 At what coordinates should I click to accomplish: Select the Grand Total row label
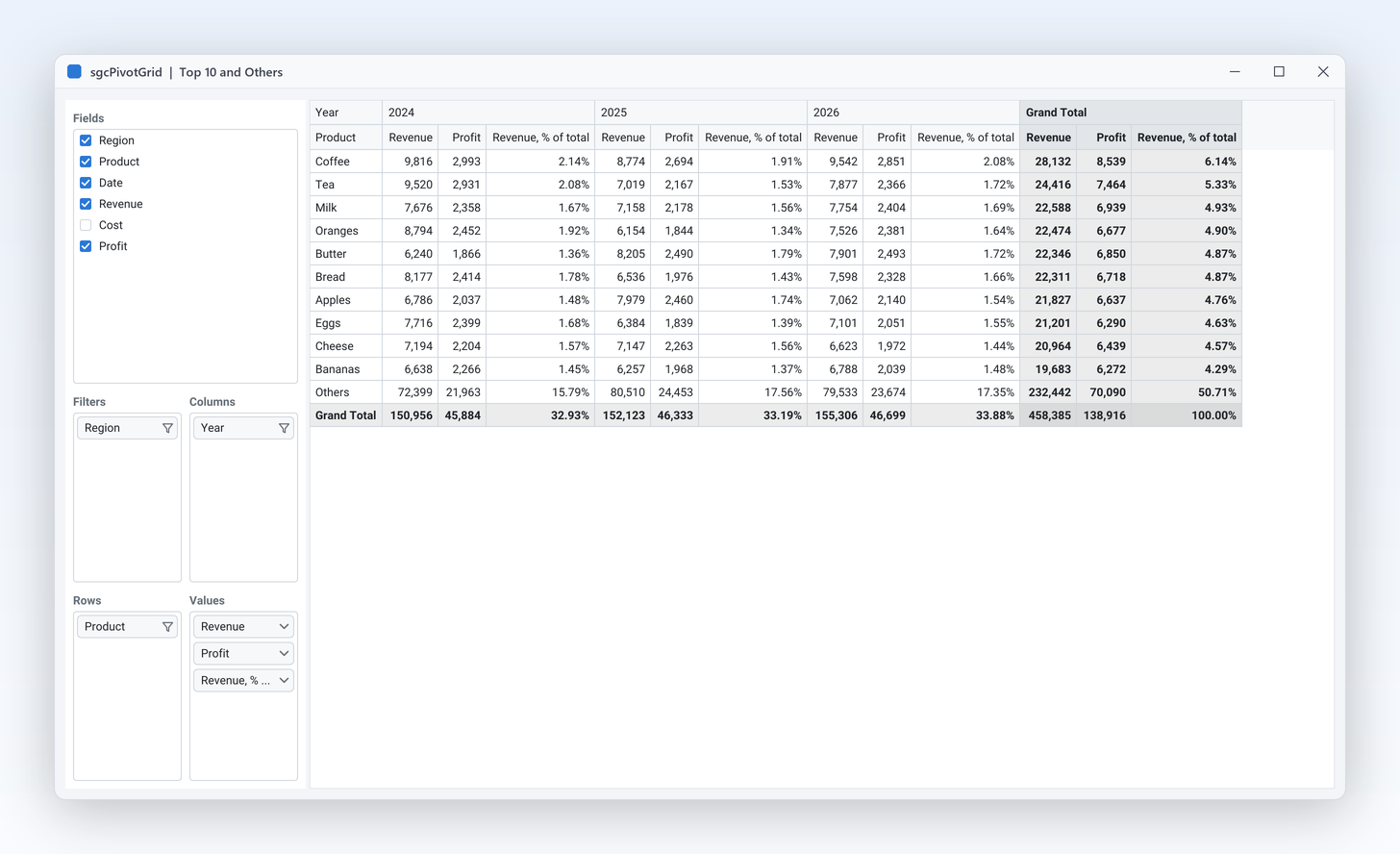coord(346,415)
